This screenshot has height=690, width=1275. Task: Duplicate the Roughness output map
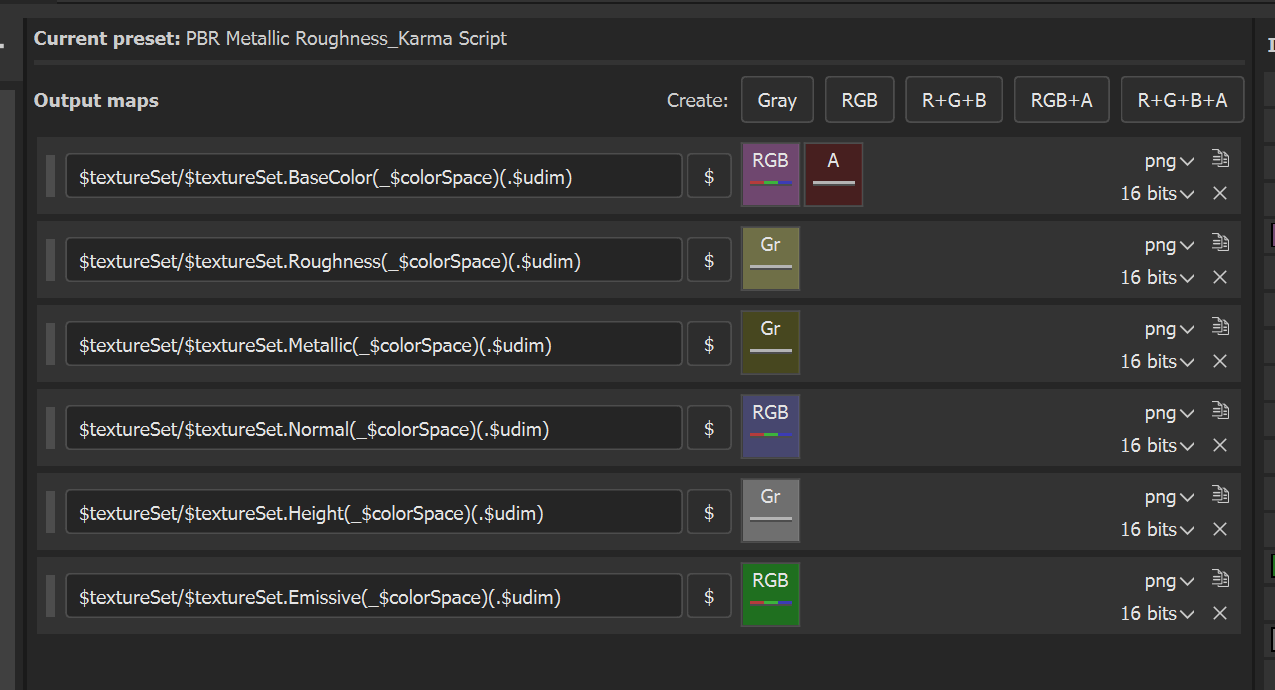pos(1220,242)
